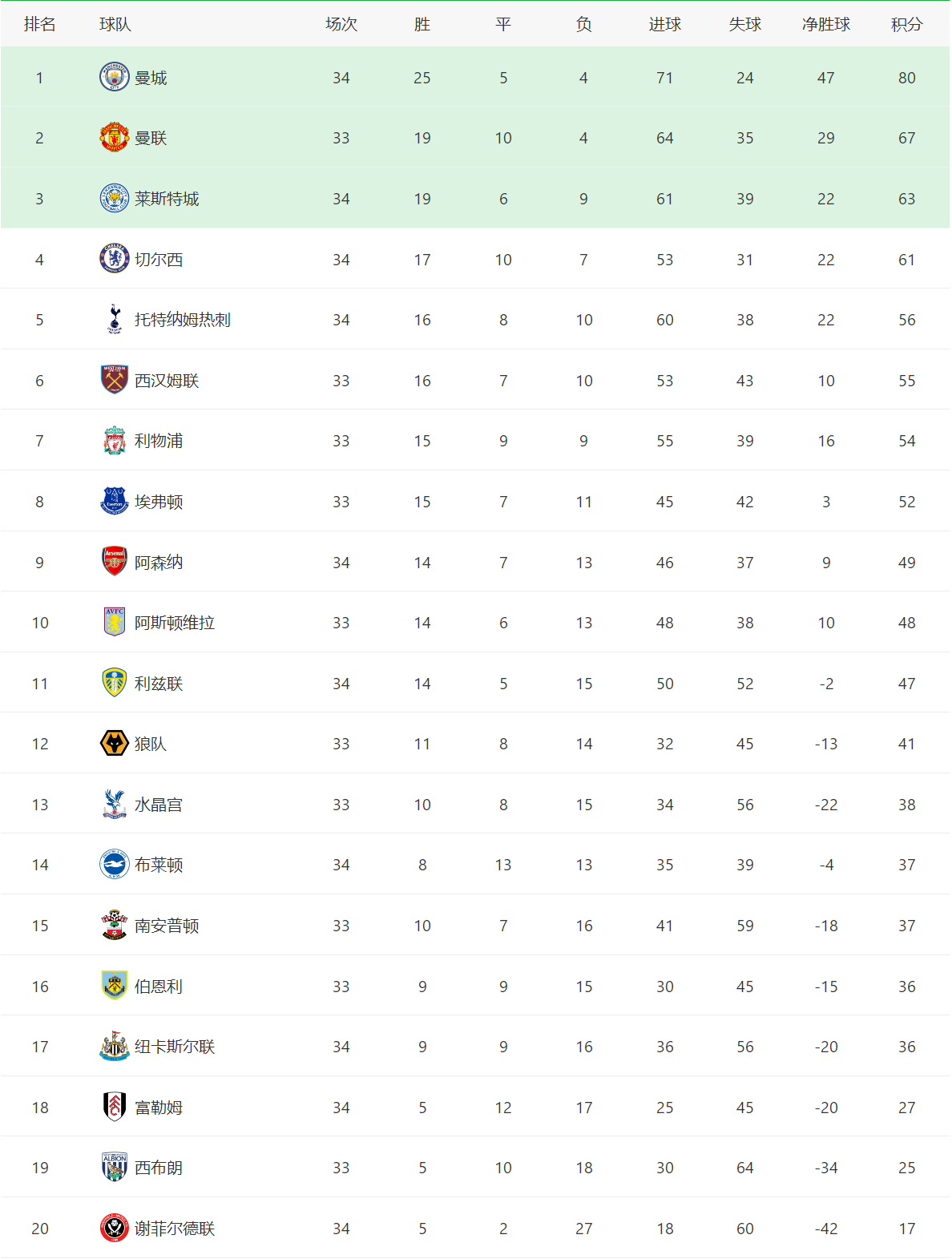Click the 阿斯顿维拉 team name
This screenshot has width=952, height=1259.
(x=175, y=623)
